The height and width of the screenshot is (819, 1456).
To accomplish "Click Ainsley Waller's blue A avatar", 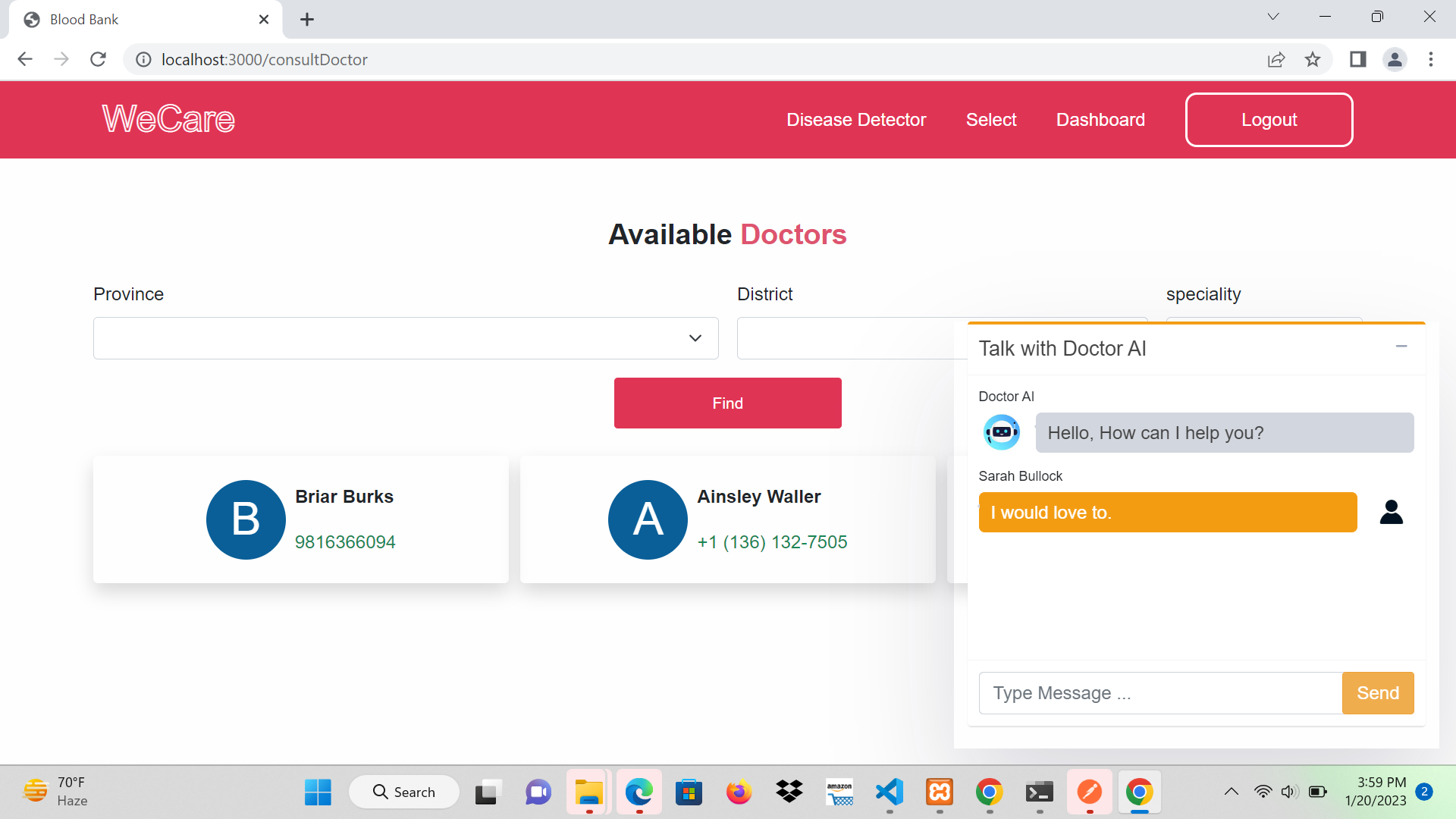I will click(x=648, y=519).
